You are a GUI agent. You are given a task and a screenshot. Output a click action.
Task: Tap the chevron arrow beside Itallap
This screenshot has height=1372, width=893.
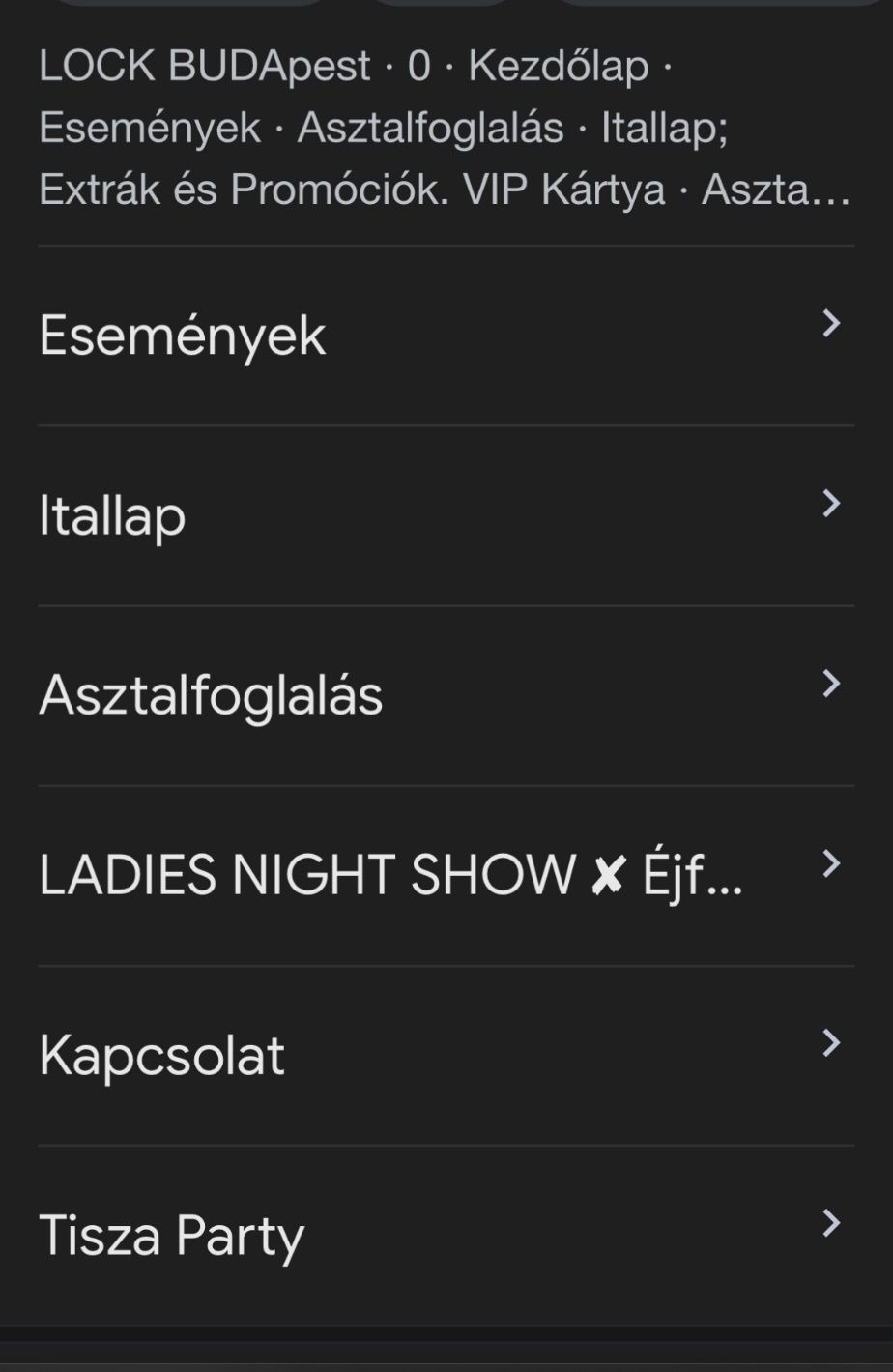[830, 504]
